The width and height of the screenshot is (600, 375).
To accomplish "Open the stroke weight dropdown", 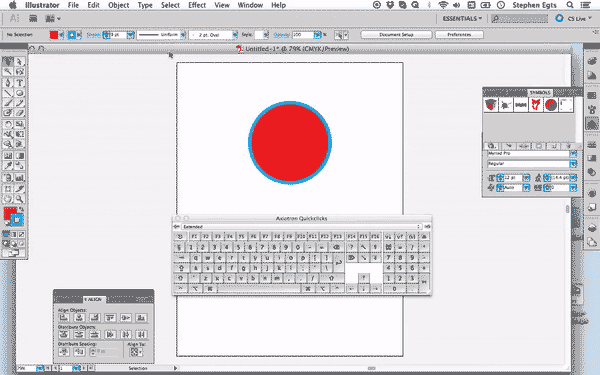I will click(x=130, y=35).
